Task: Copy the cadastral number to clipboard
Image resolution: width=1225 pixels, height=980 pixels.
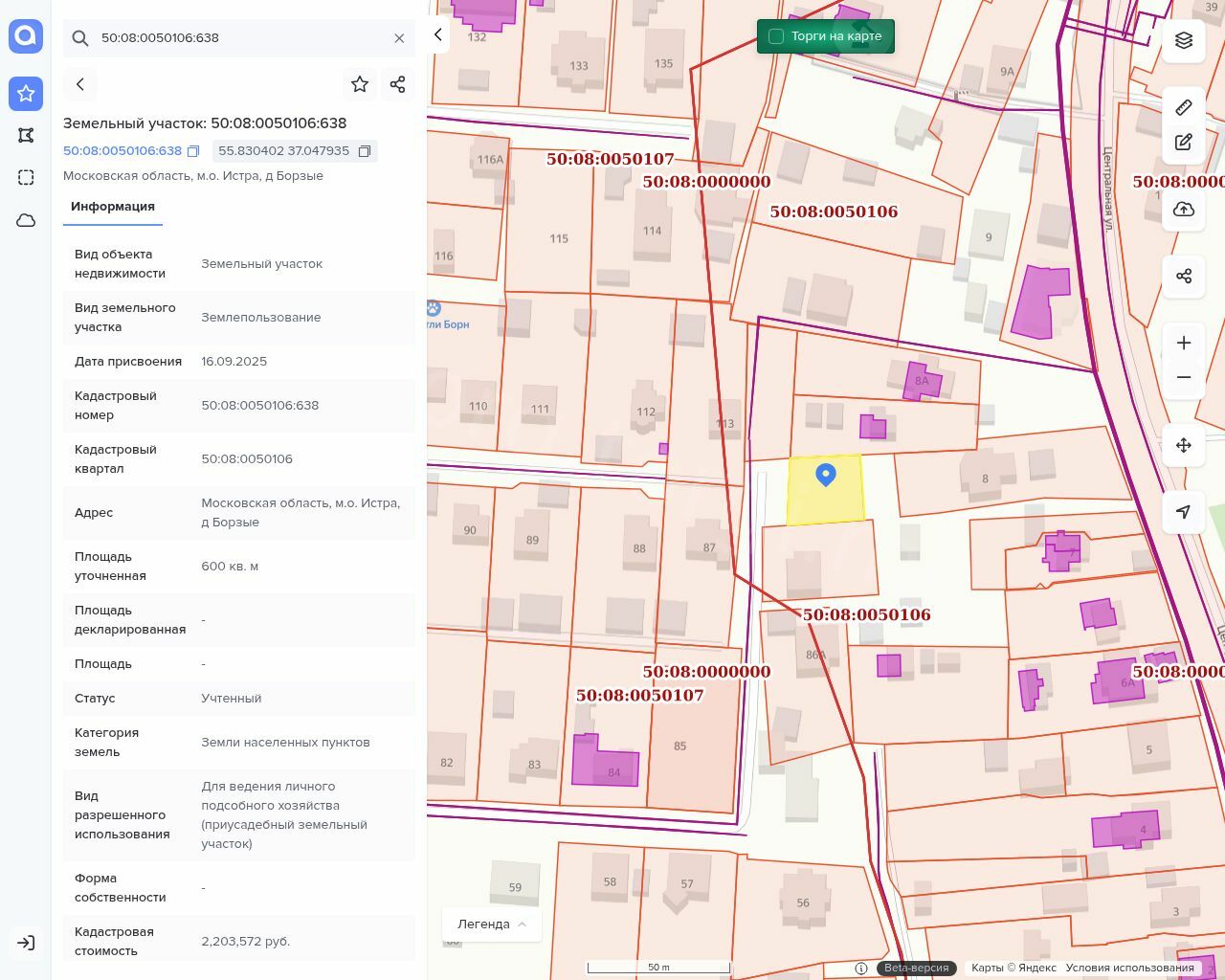Action: 193,151
